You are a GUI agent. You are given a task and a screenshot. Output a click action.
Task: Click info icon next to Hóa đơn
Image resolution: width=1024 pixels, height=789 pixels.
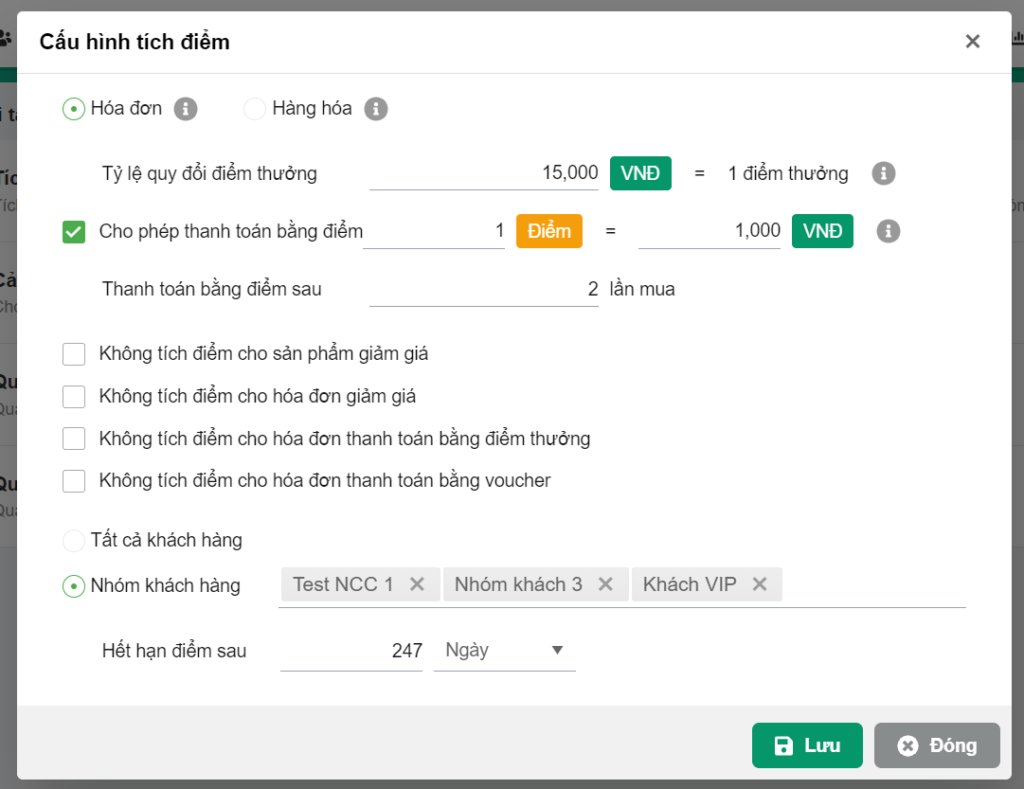click(185, 109)
